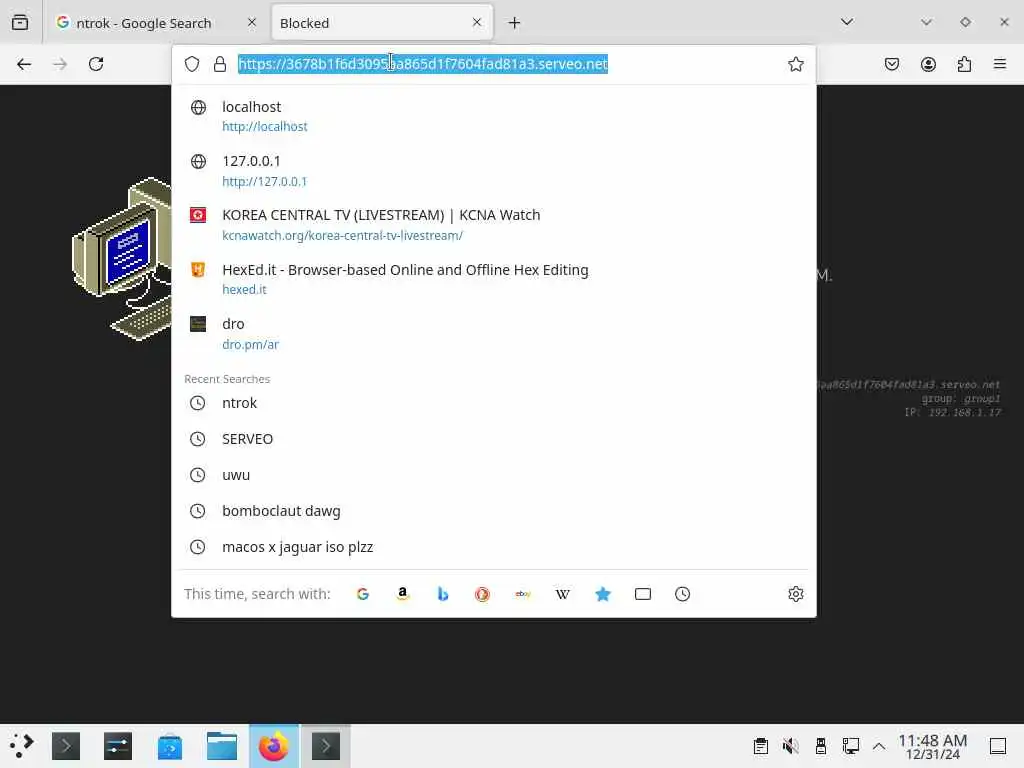Open the dro.pm/ar suggestion
Image resolution: width=1024 pixels, height=768 pixels.
494,333
